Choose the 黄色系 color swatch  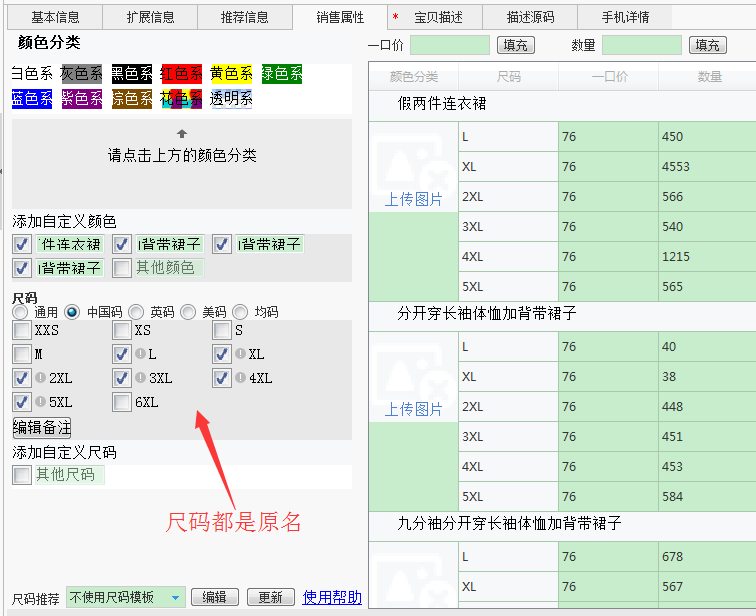231,74
